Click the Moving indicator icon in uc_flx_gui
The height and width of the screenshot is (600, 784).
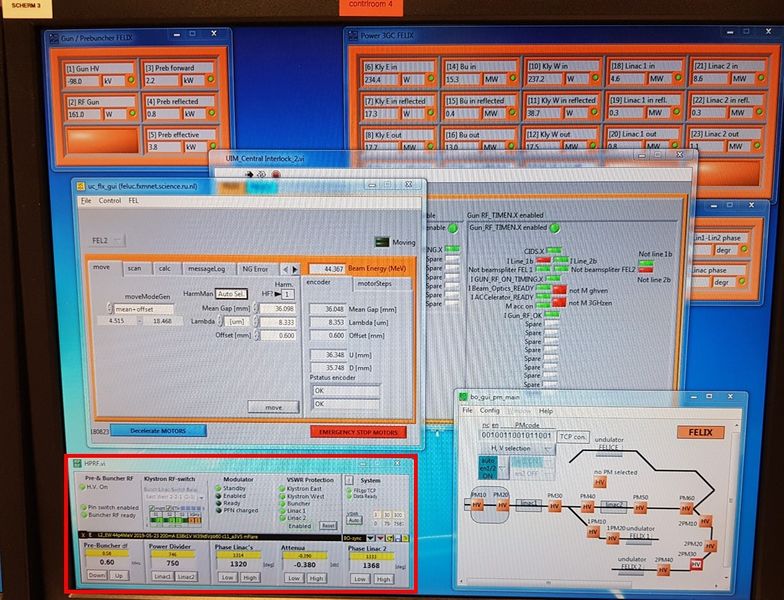[382, 242]
